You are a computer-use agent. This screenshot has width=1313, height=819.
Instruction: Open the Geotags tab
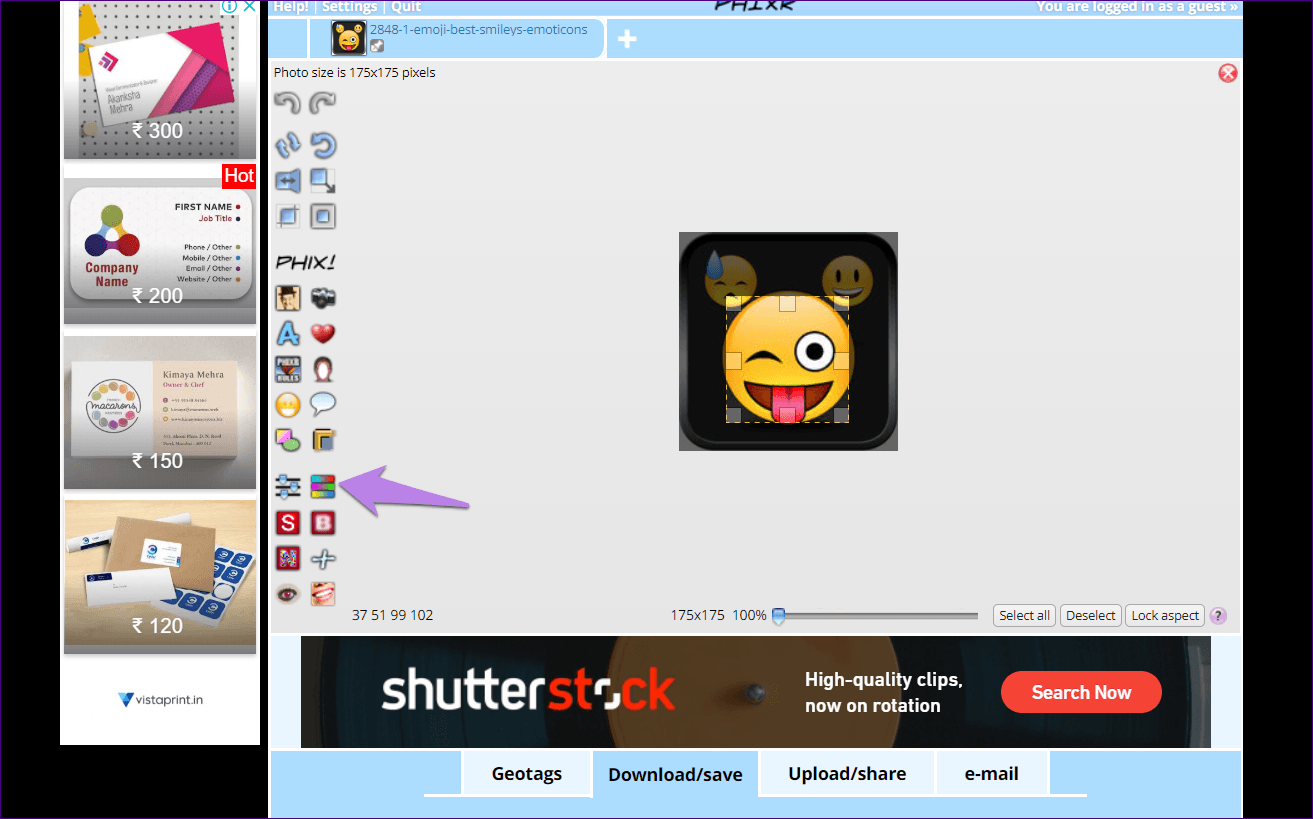(527, 774)
